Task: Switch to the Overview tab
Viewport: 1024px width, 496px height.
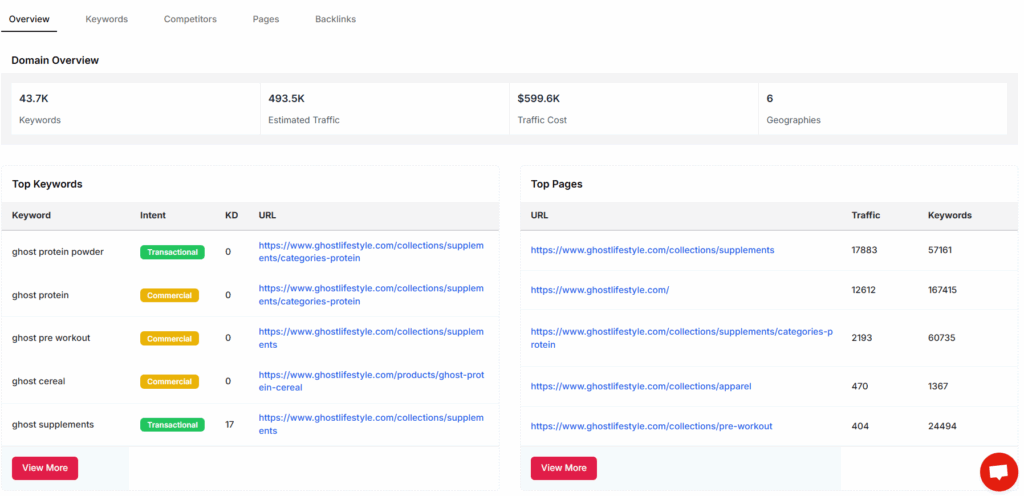Action: click(x=29, y=19)
